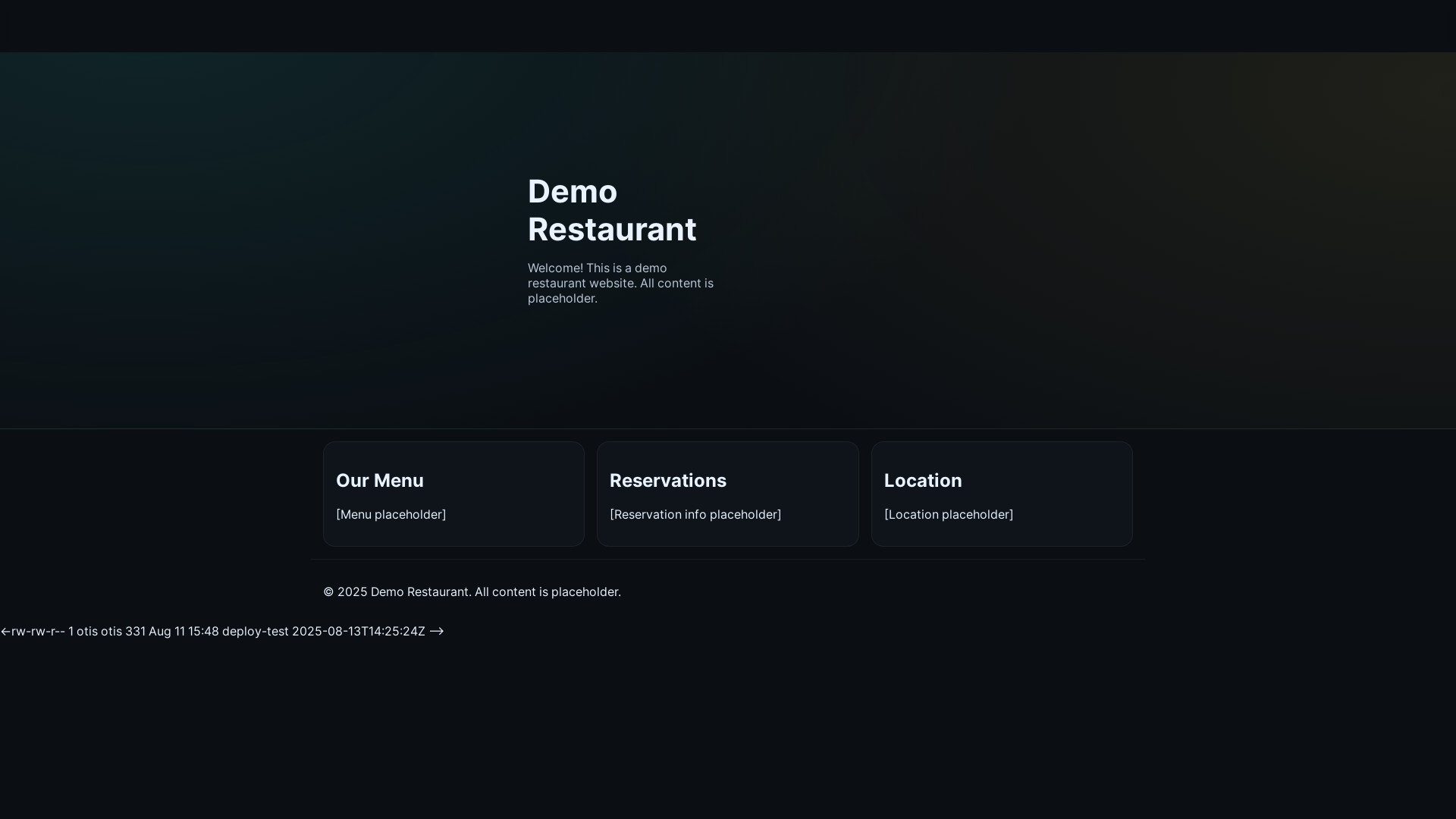This screenshot has height=819, width=1456.
Task: Select the 'Reservations' card heading
Action: click(x=668, y=480)
